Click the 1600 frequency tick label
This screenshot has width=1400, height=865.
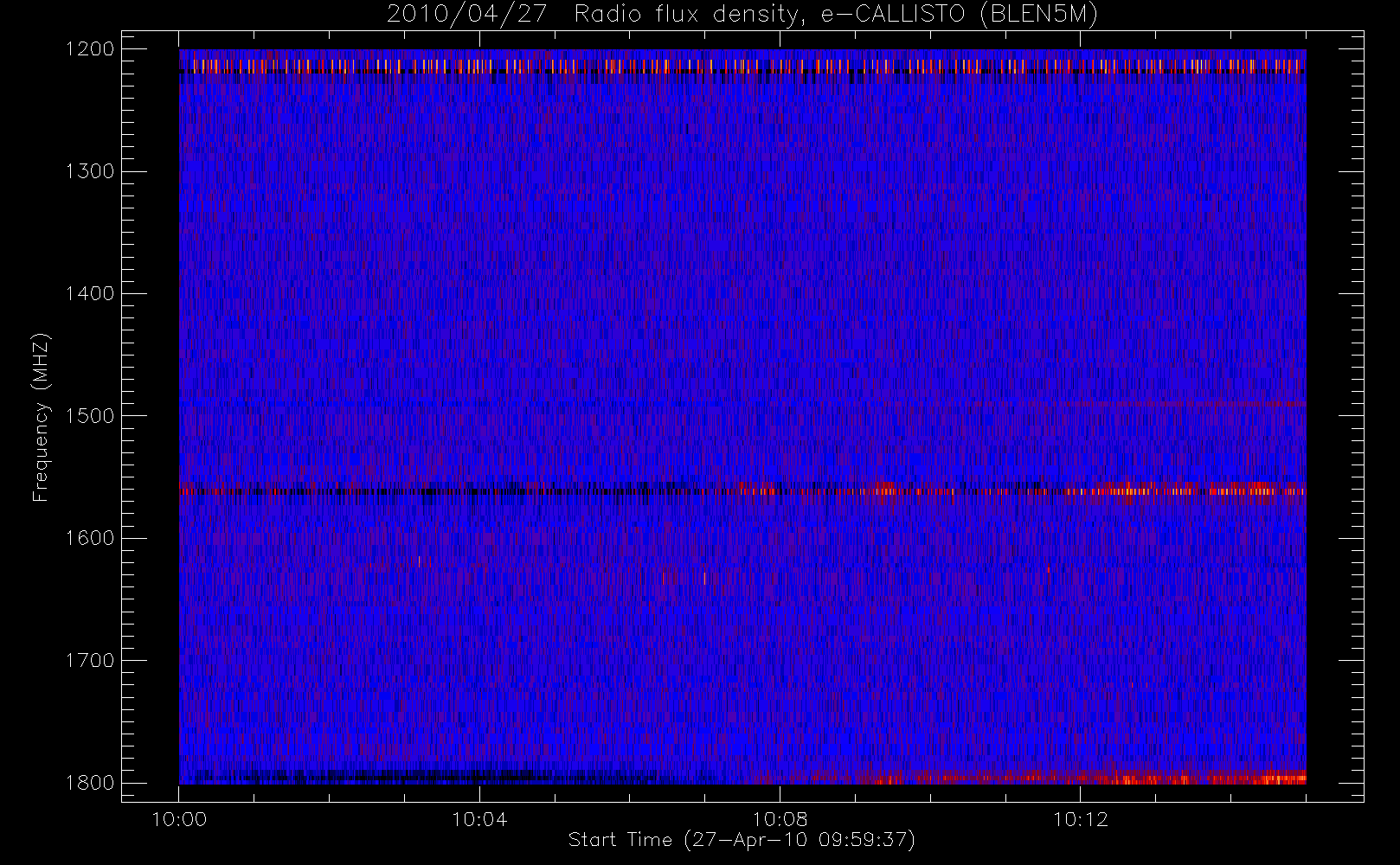tap(90, 538)
